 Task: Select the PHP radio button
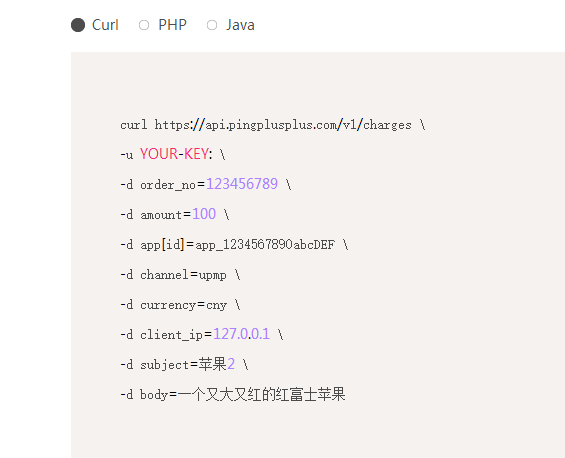click(x=144, y=25)
